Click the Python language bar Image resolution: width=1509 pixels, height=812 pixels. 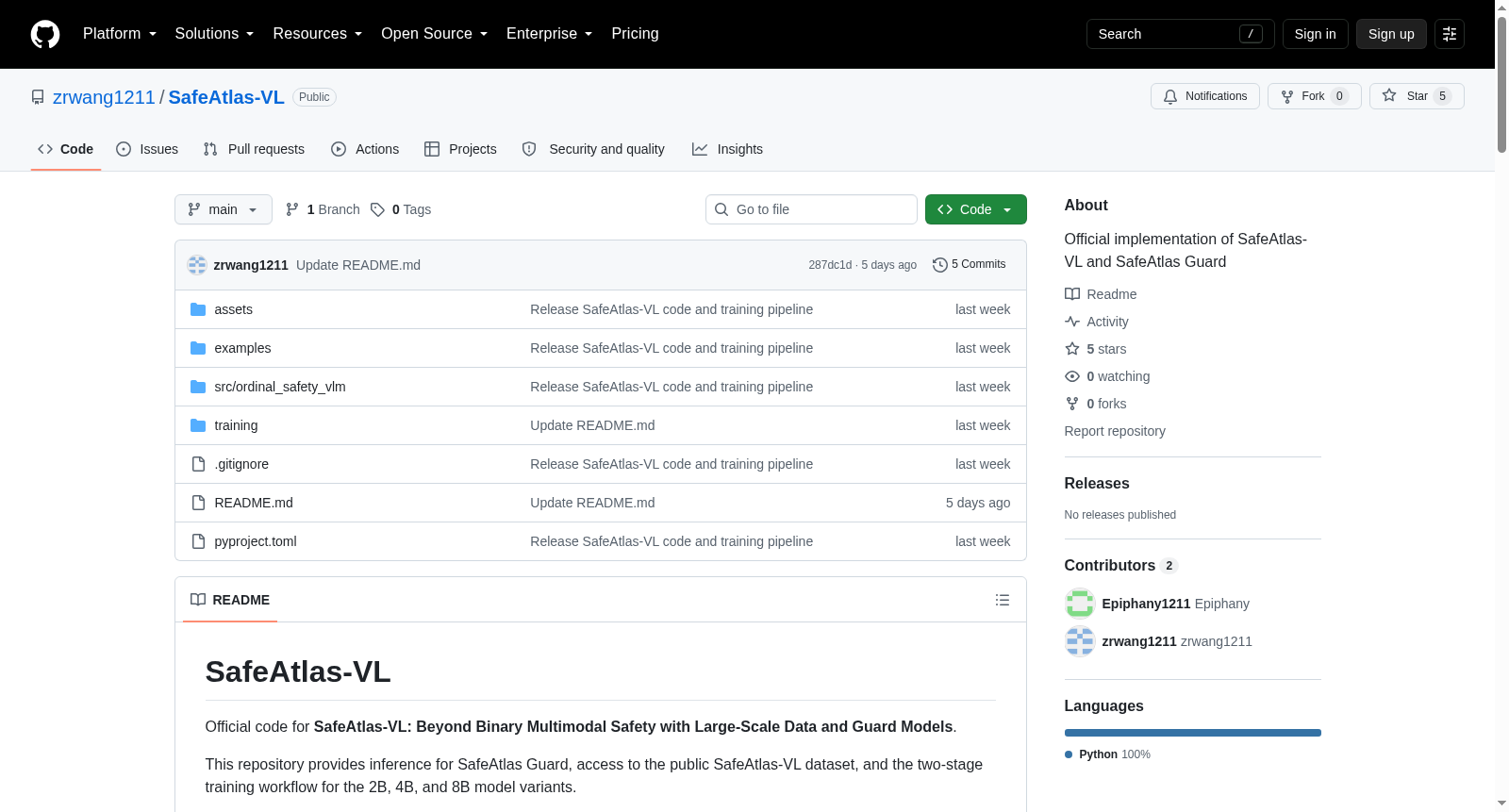[x=1193, y=733]
